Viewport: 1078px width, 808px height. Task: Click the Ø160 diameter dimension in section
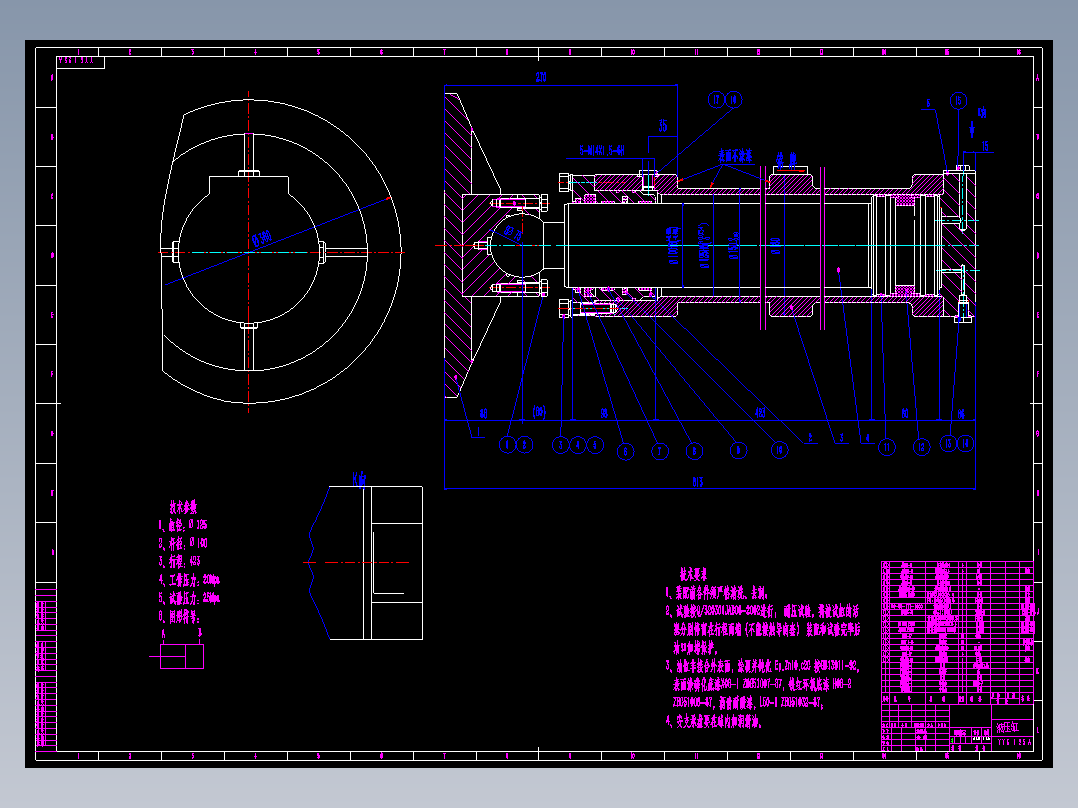776,246
